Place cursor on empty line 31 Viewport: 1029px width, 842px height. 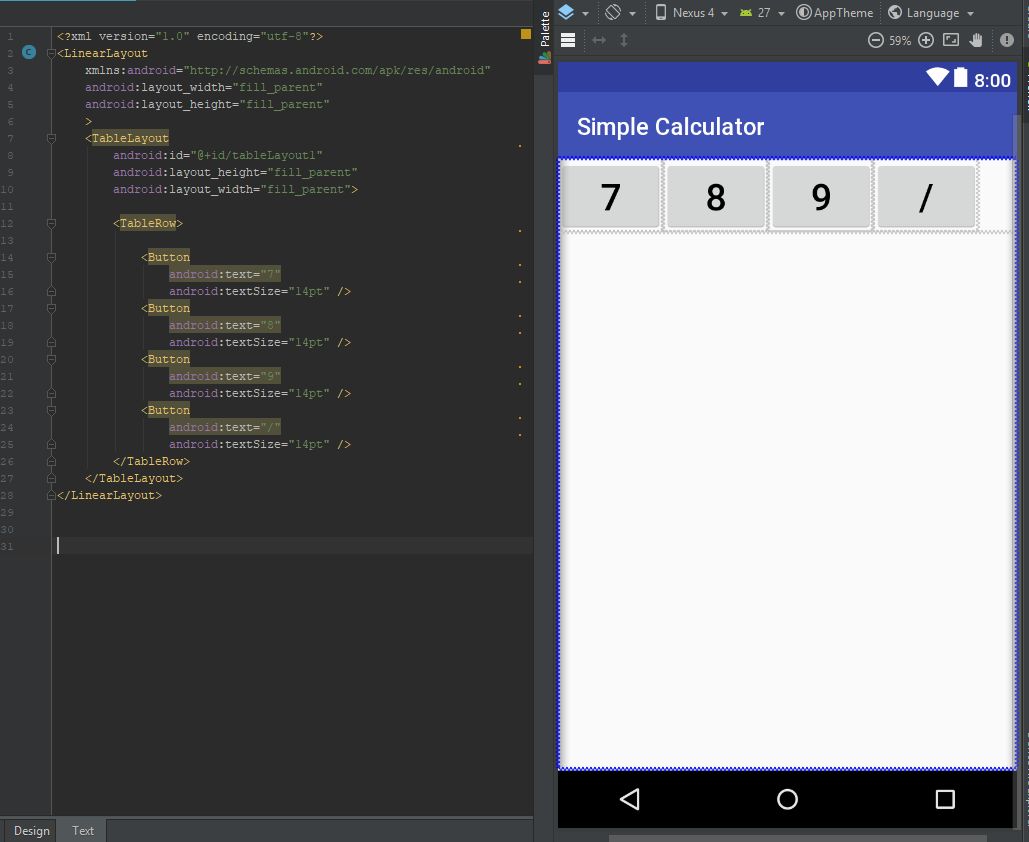(295, 546)
